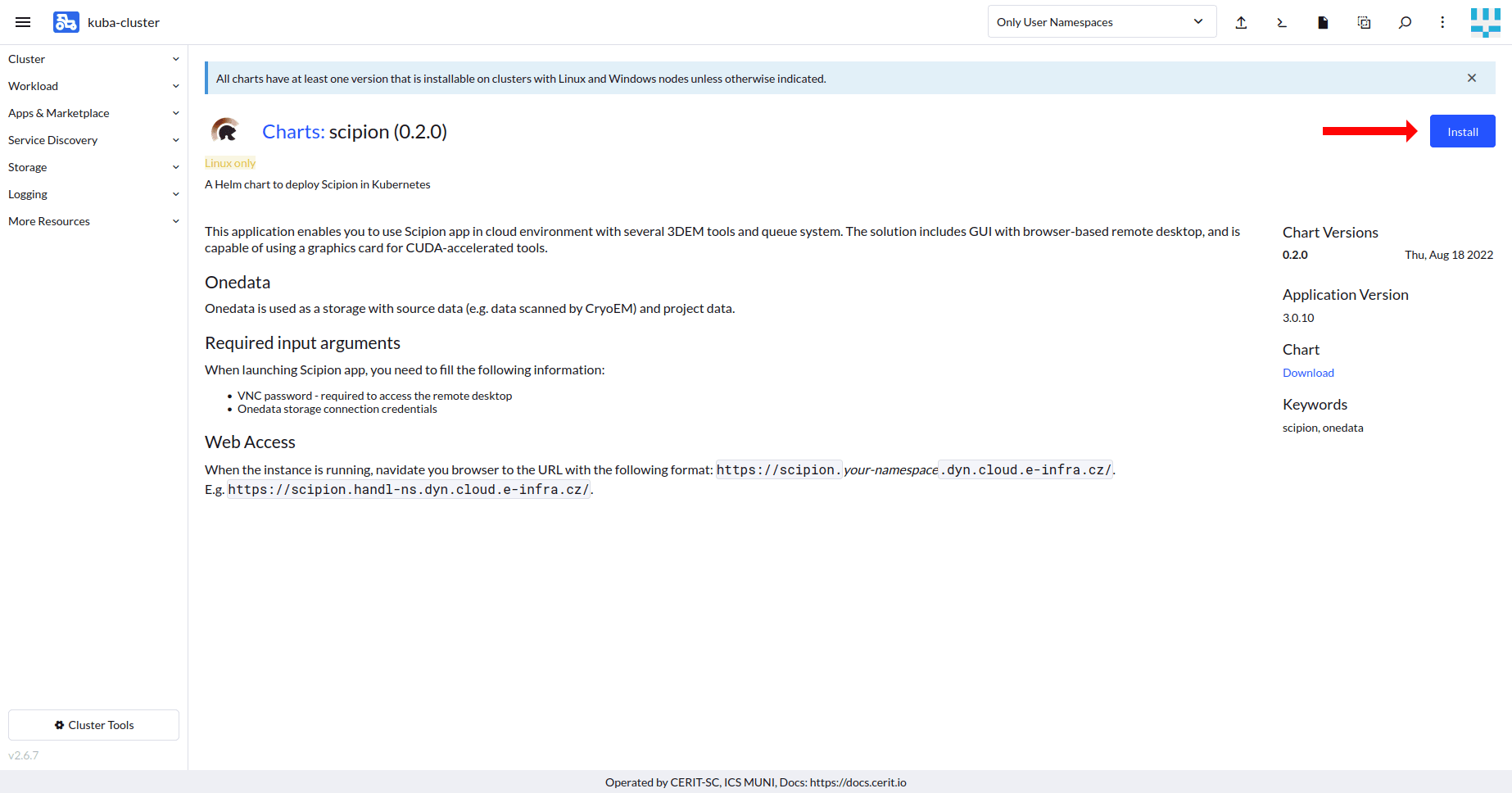Open the three-dot more options menu
Image resolution: width=1512 pixels, height=793 pixels.
1442,23
